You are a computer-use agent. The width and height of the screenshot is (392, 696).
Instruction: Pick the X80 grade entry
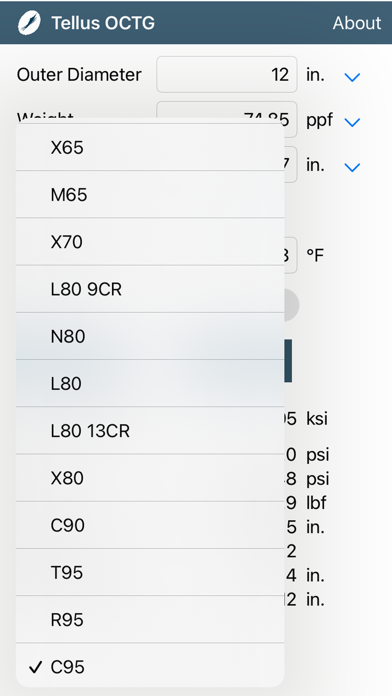point(150,478)
